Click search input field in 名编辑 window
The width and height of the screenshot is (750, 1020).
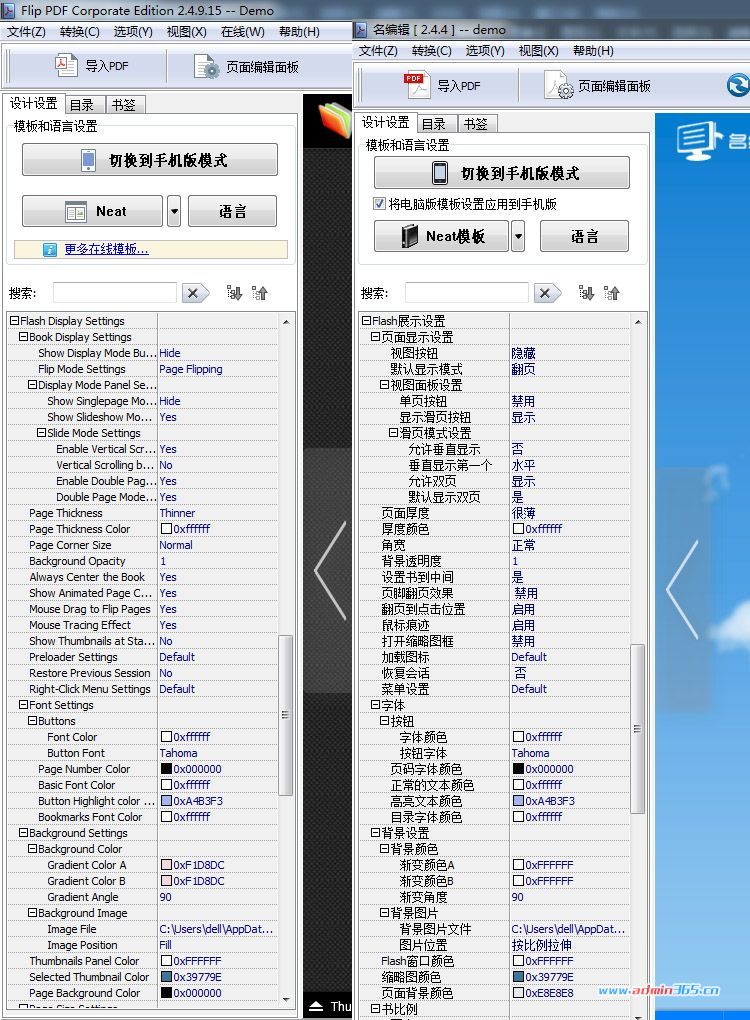[x=466, y=293]
